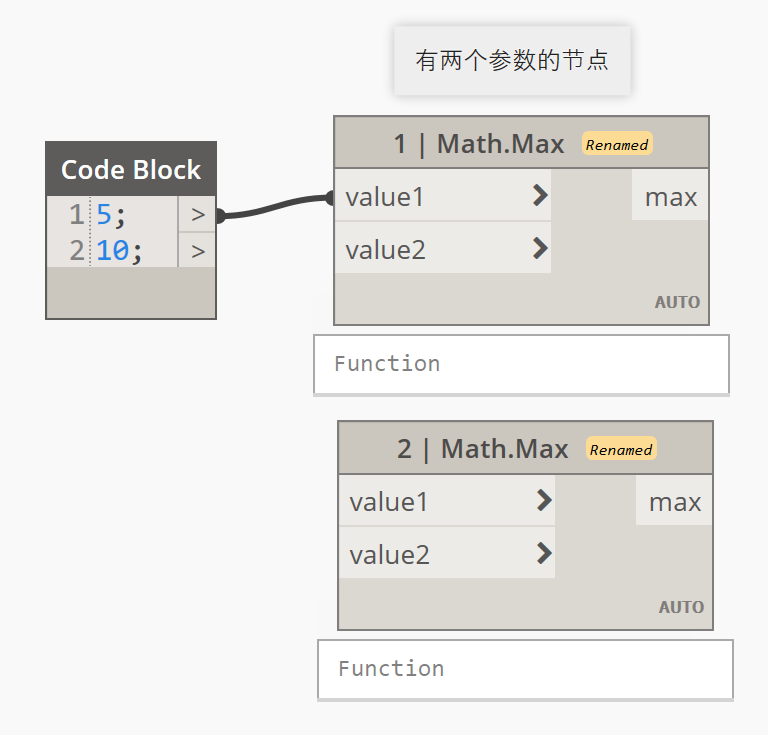Viewport: 768px width, 735px height.
Task: Toggle AUTO lacing on node 1 | Math.Max
Action: click(x=677, y=302)
